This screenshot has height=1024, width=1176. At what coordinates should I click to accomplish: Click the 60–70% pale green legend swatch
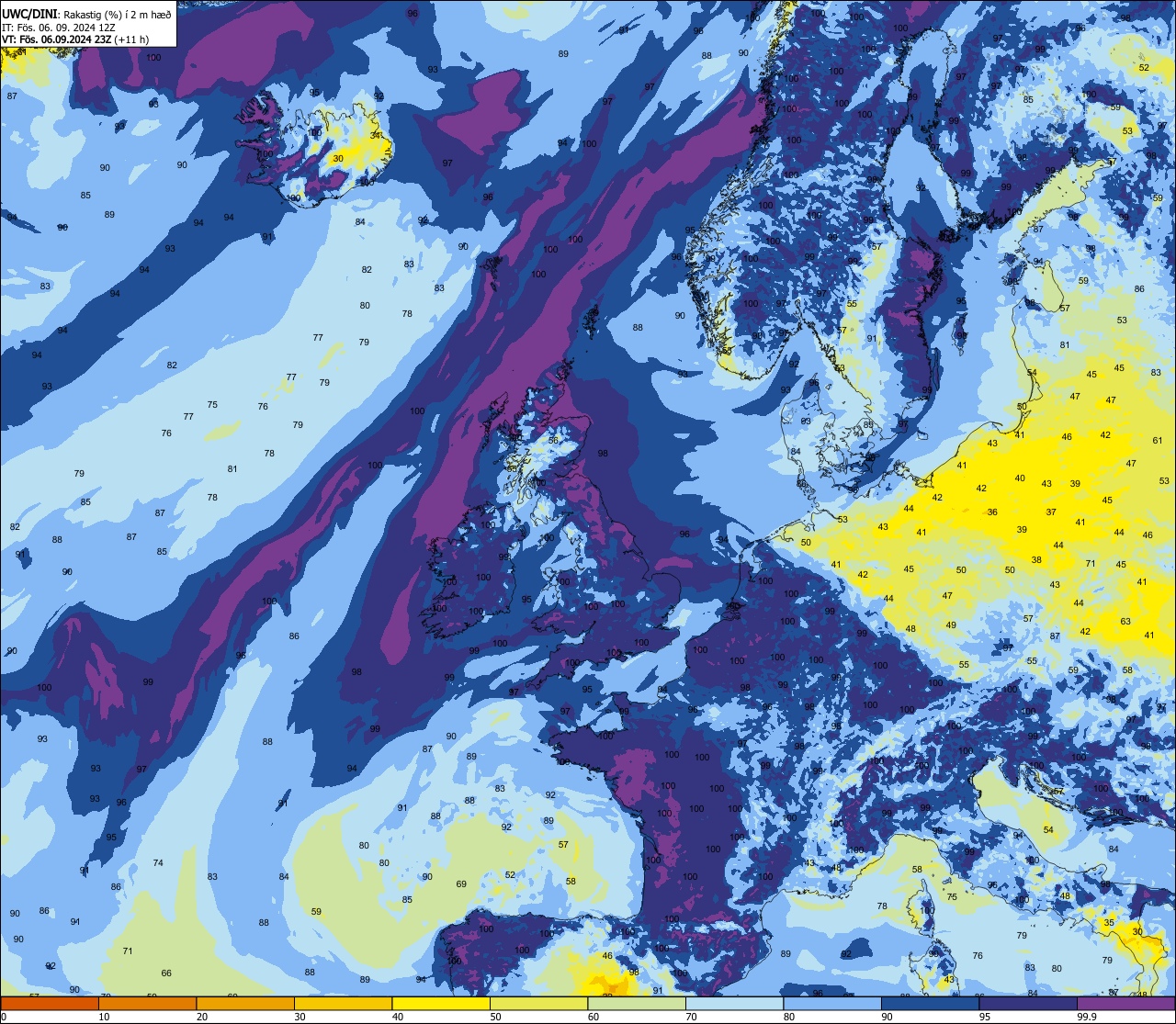click(x=637, y=1003)
